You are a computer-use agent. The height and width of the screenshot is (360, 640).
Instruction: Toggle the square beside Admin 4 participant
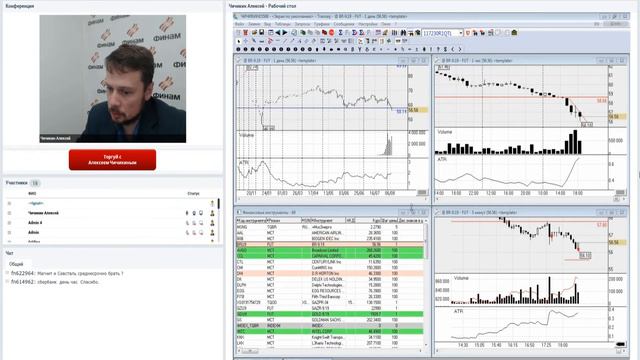tap(9, 223)
